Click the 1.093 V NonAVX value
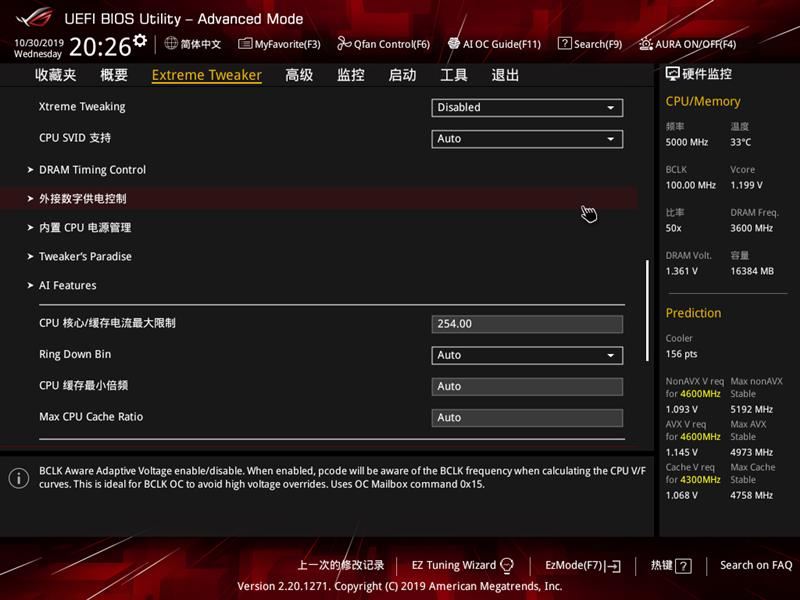The width and height of the screenshot is (800, 600). point(682,410)
